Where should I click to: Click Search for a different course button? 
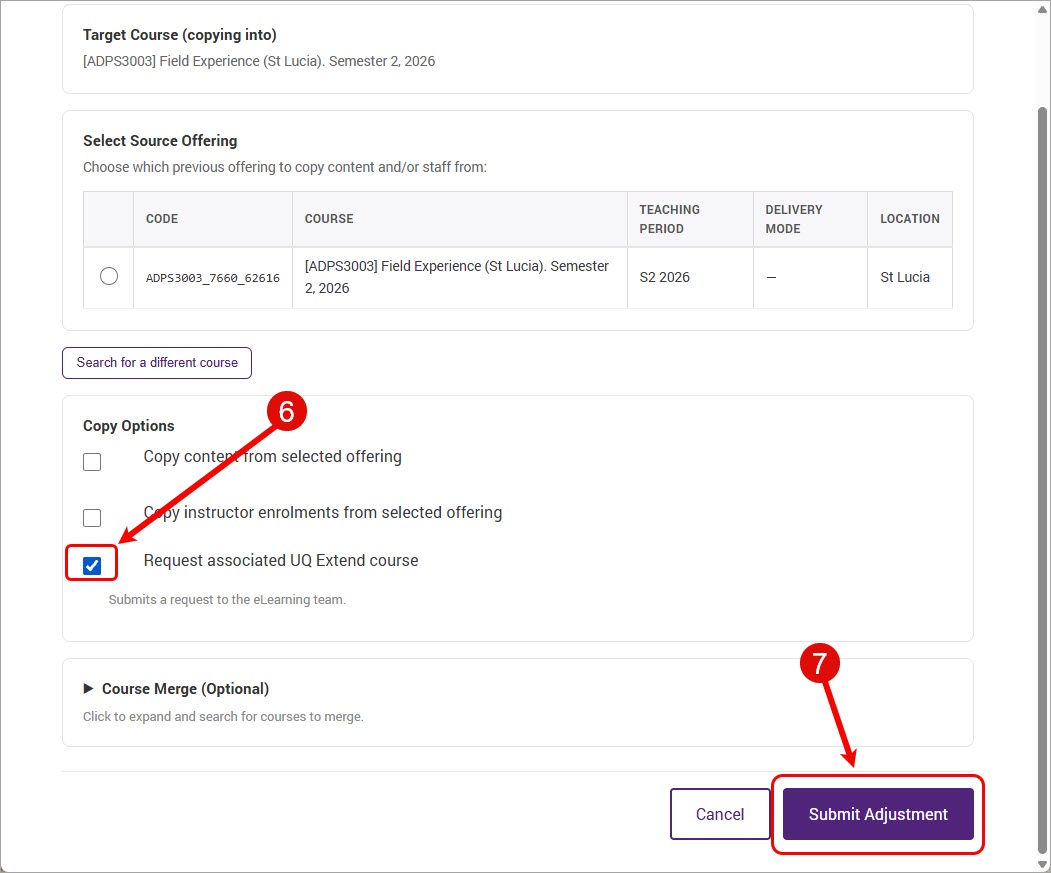pos(157,363)
